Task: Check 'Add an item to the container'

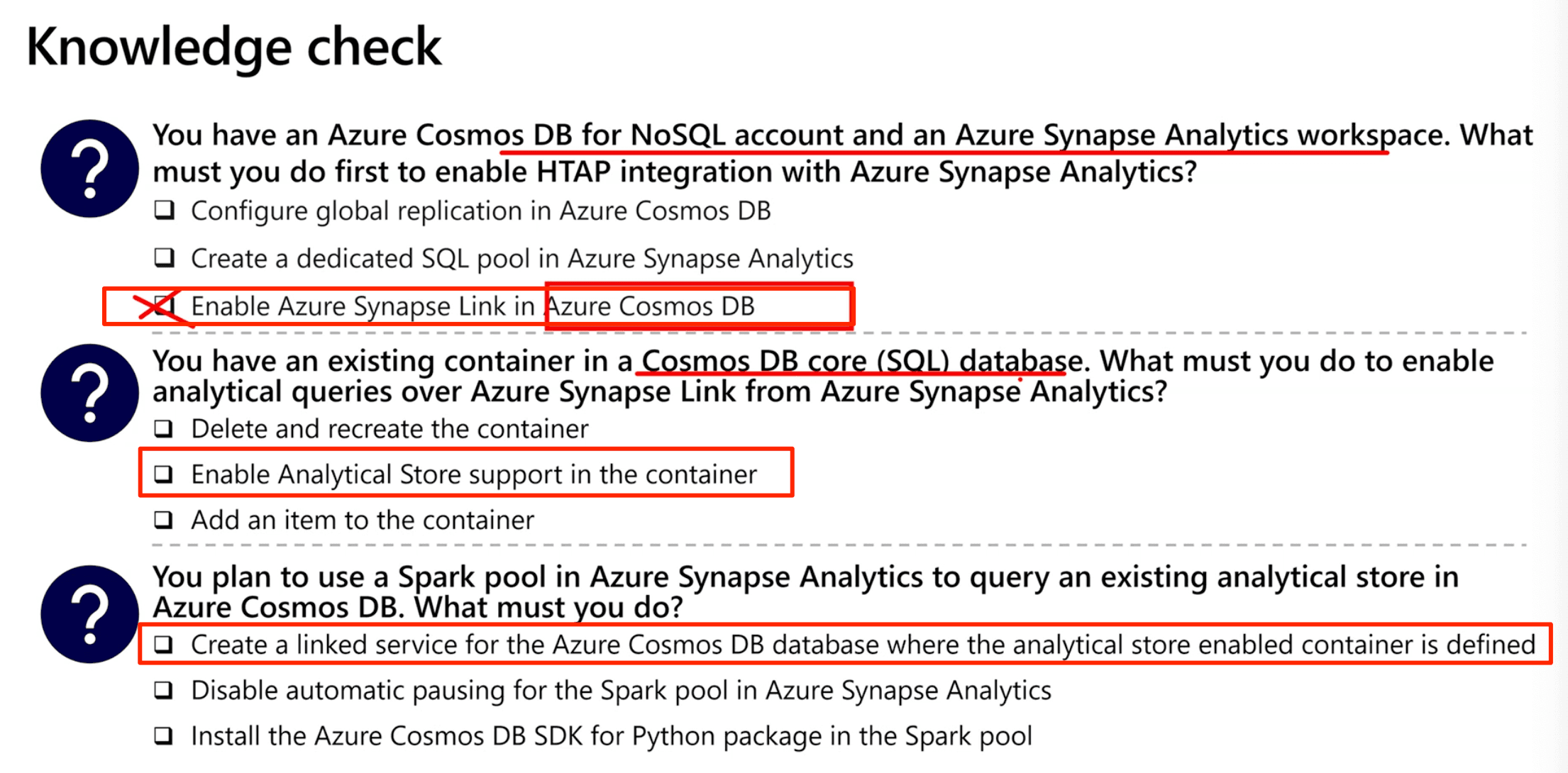Action: click(x=164, y=520)
